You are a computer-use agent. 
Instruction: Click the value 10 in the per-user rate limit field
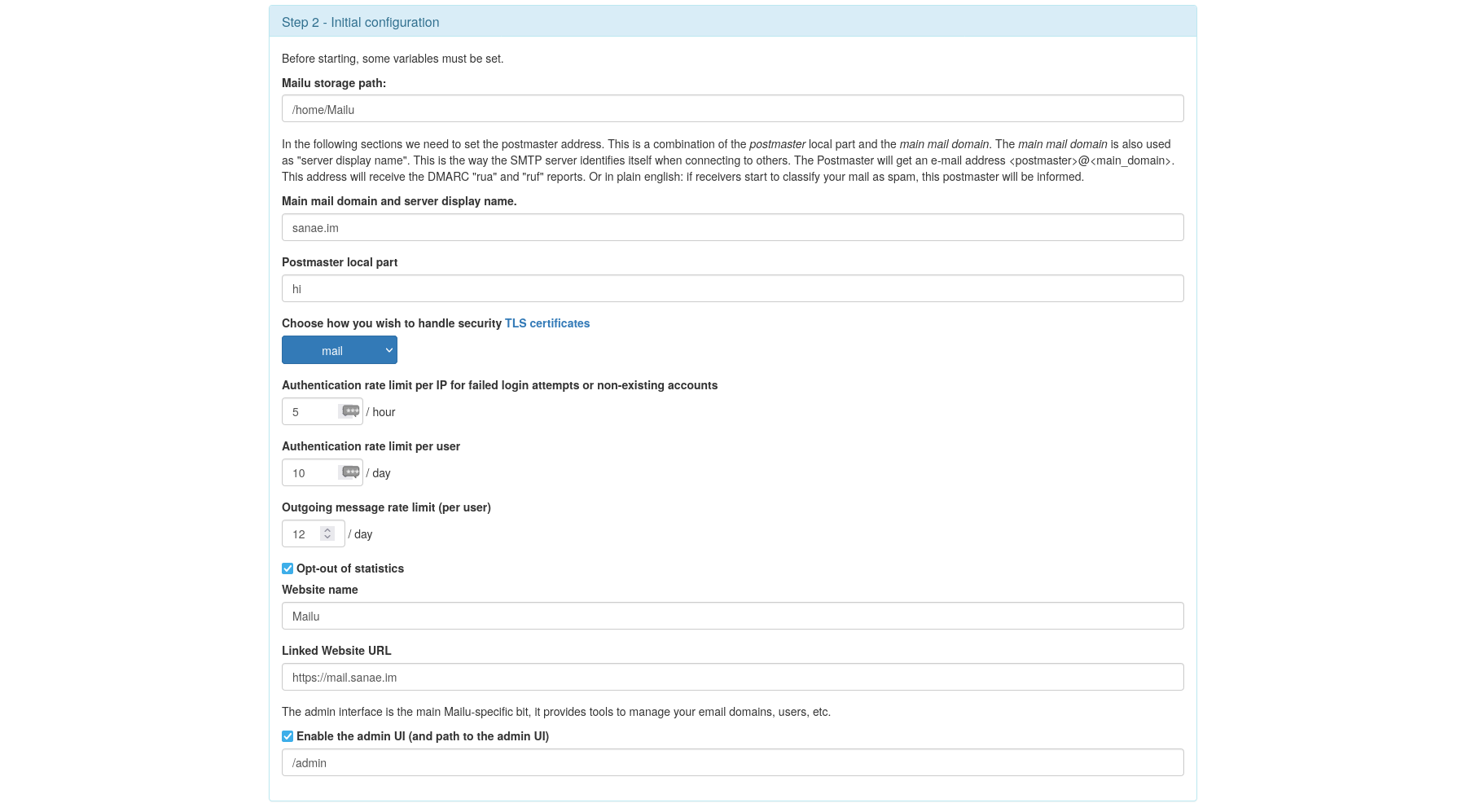tap(299, 473)
